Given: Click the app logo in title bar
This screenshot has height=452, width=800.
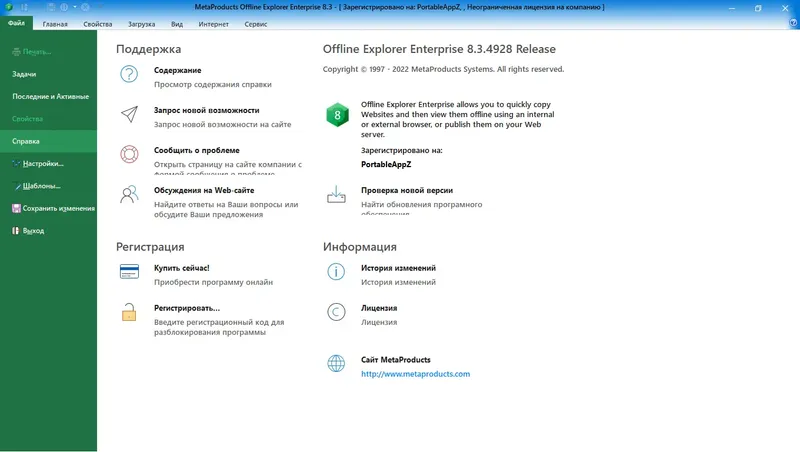Looking at the screenshot, I should click(9, 7).
